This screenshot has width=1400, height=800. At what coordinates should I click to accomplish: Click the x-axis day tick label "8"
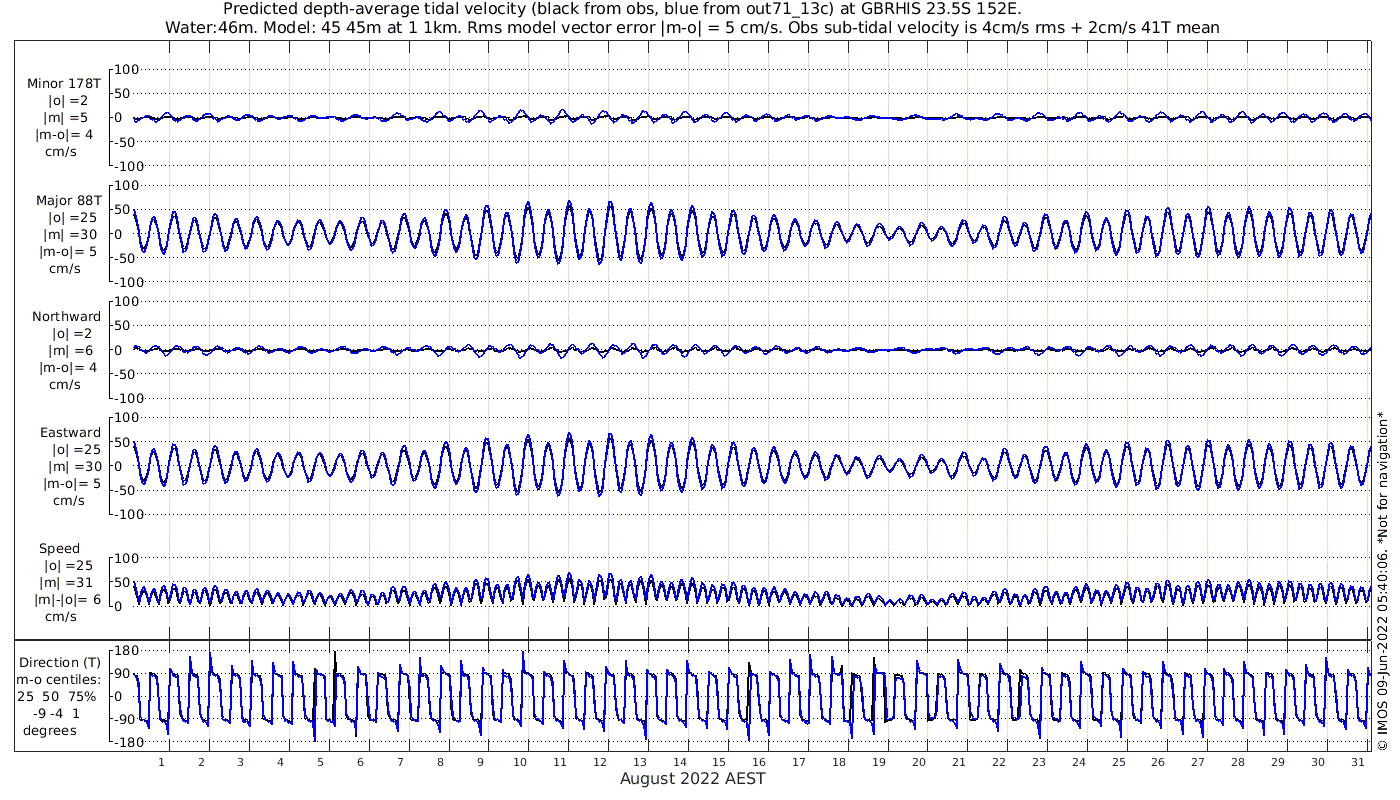(x=440, y=762)
